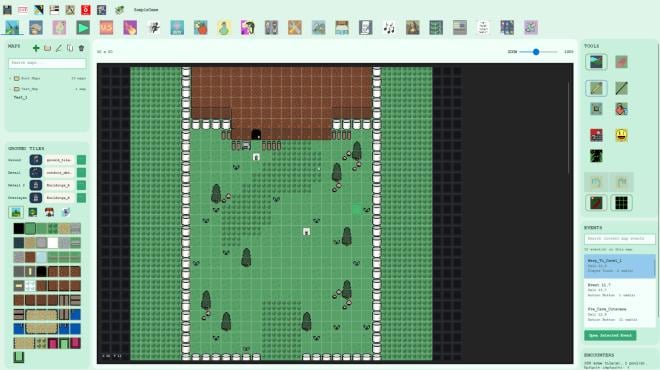
Task: Click the undo arrow in Tools
Action: point(596,182)
